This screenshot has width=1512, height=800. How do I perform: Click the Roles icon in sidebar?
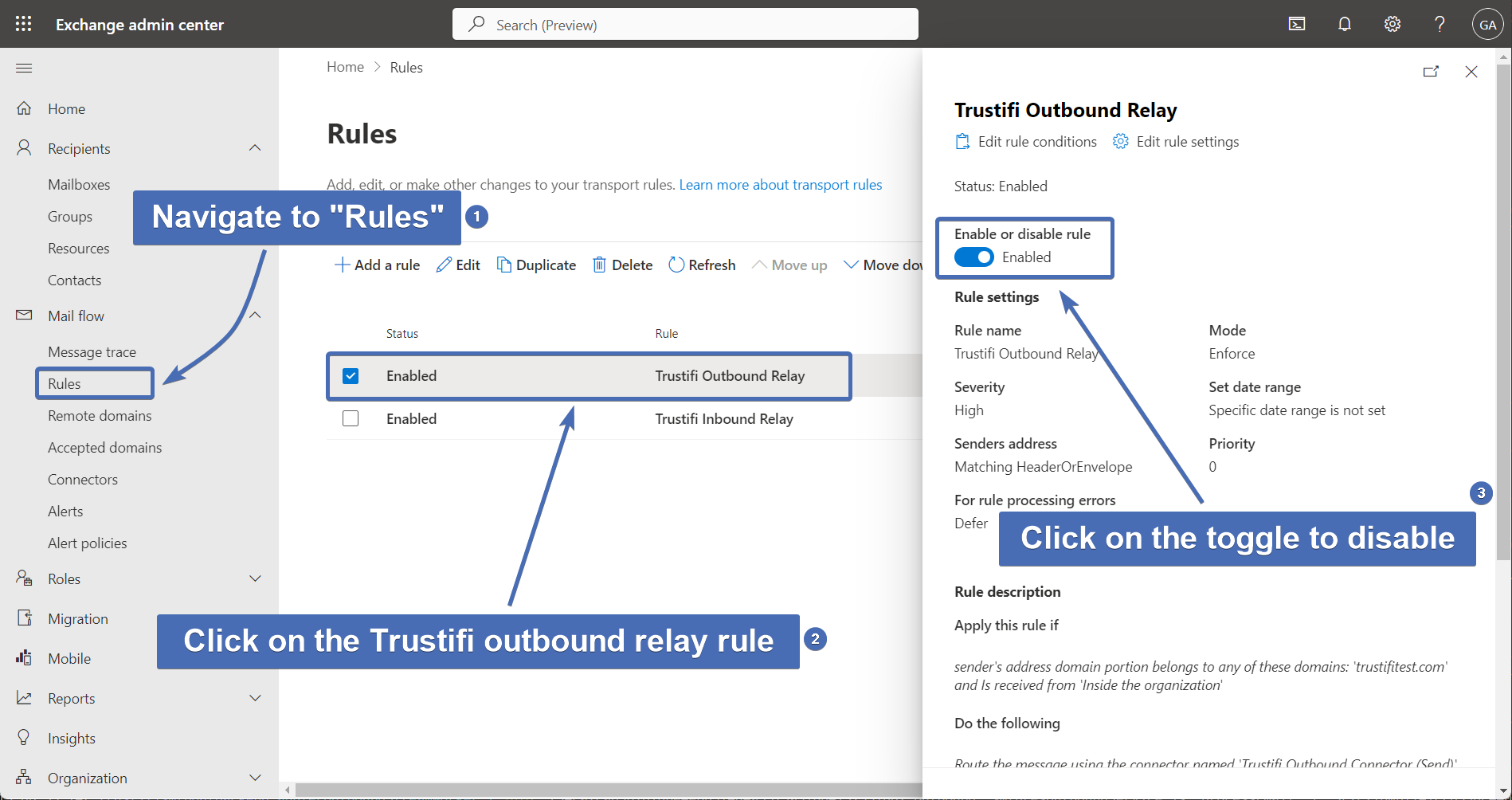pos(24,578)
